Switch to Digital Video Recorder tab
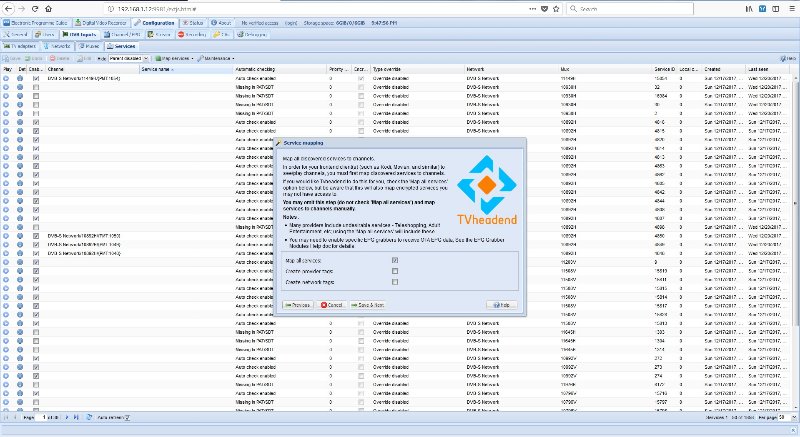Image resolution: width=800 pixels, height=437 pixels. pos(101,23)
